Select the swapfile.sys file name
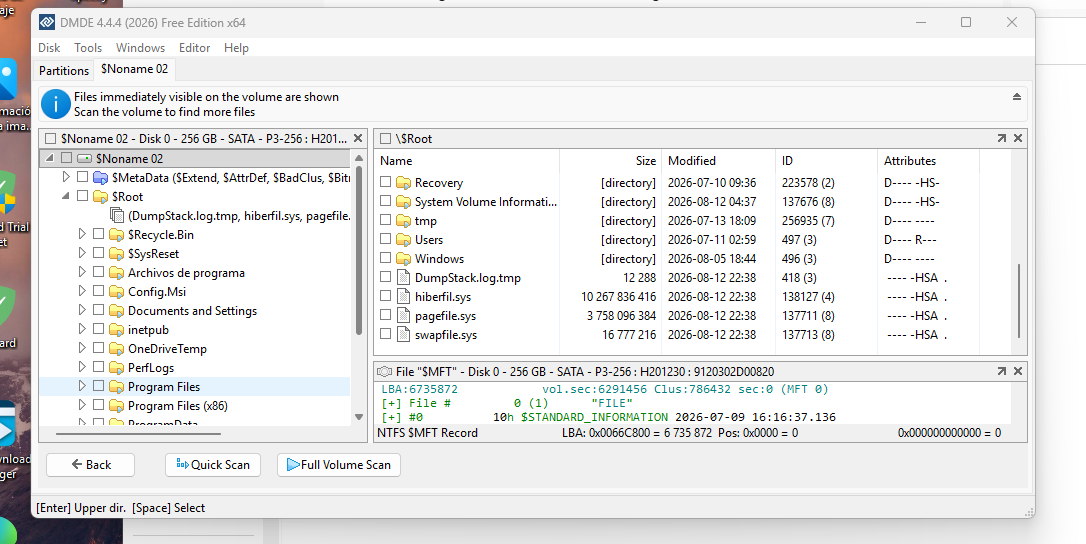1086x544 pixels. coord(446,335)
